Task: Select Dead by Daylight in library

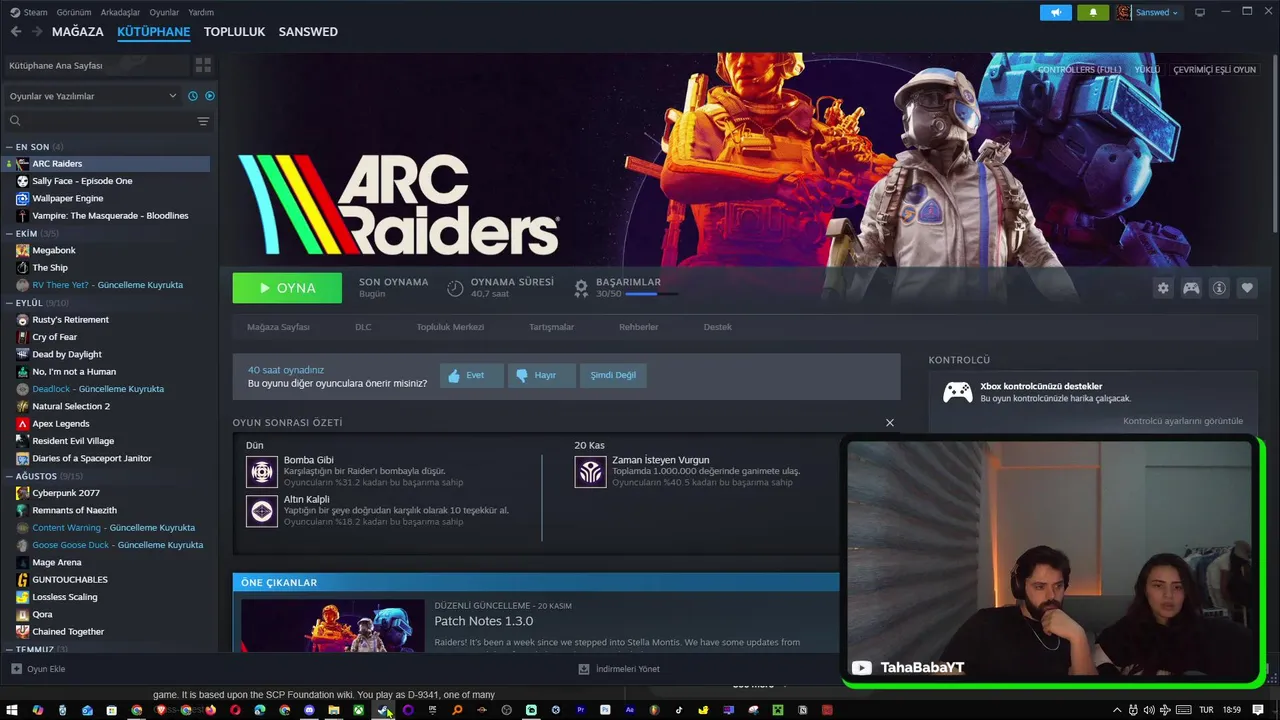Action: [67, 354]
